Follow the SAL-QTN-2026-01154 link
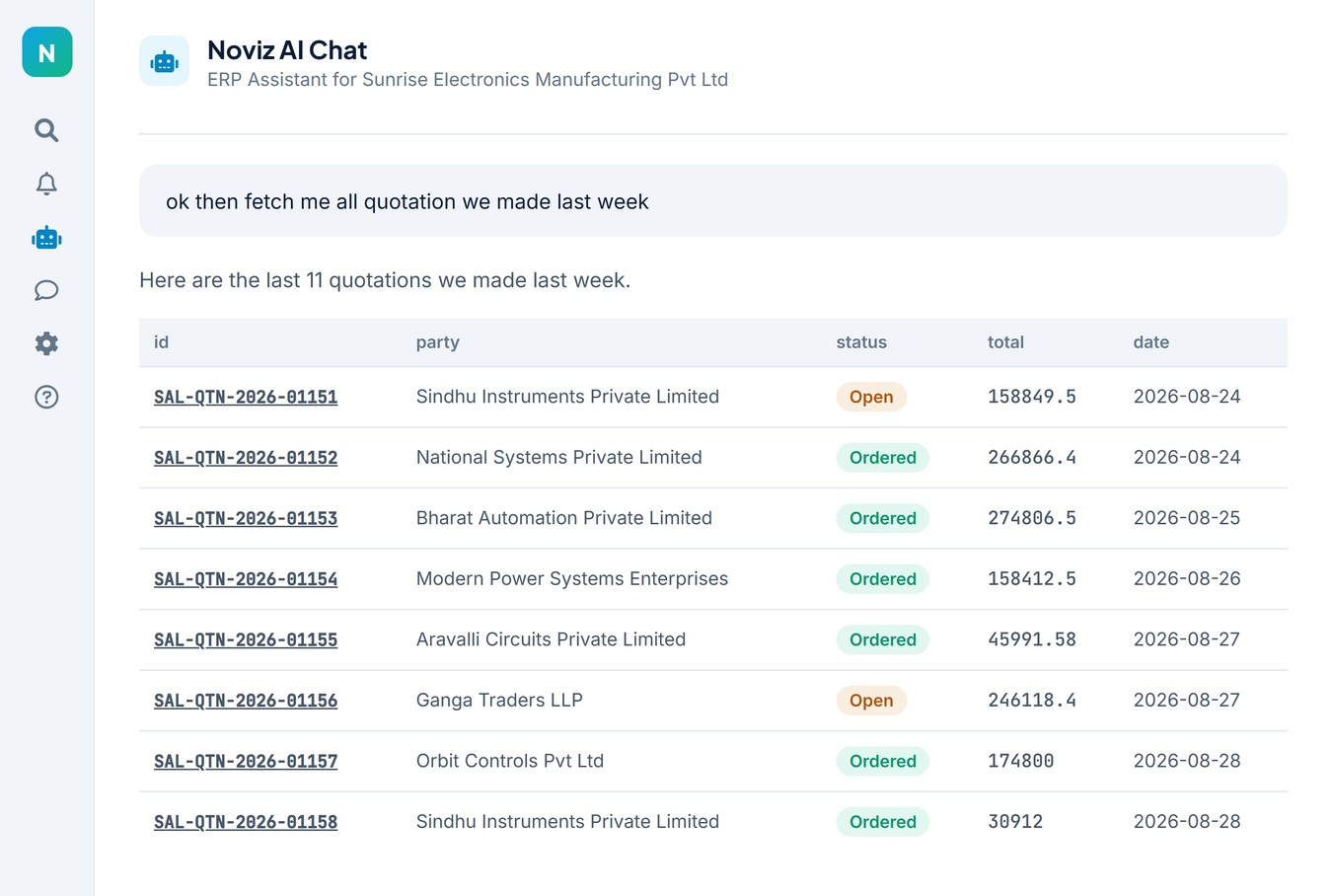This screenshot has width=1332, height=896. click(246, 579)
